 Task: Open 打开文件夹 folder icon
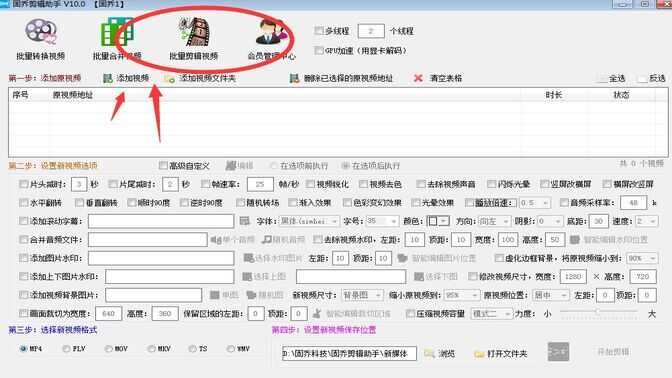coord(479,354)
